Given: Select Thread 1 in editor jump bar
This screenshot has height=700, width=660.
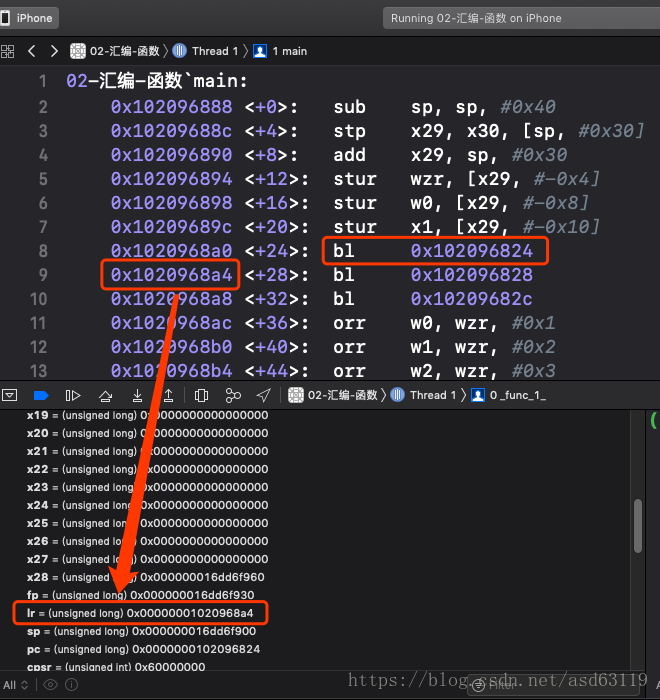Looking at the screenshot, I should point(205,51).
